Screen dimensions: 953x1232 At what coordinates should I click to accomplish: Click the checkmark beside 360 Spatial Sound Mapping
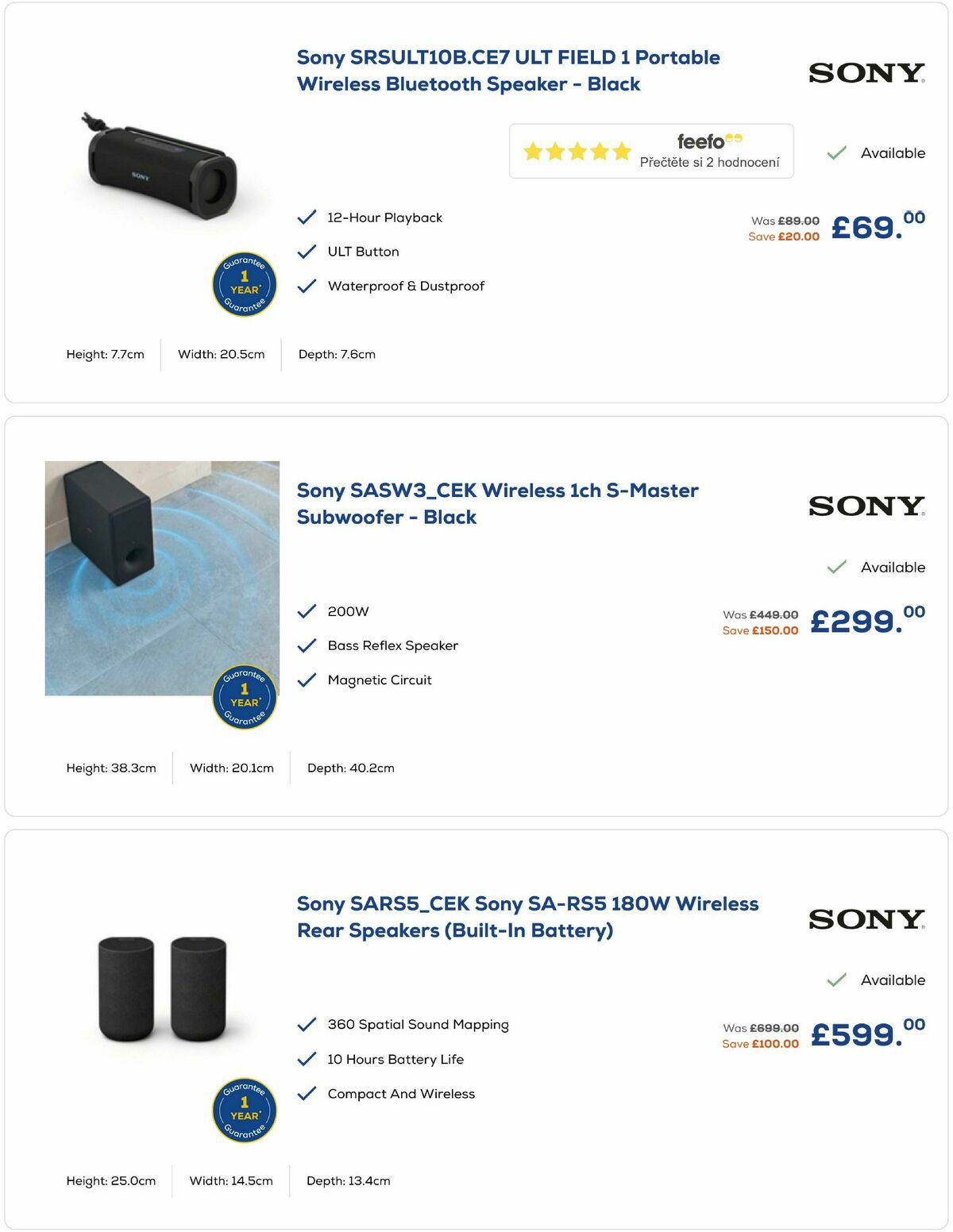click(307, 1024)
